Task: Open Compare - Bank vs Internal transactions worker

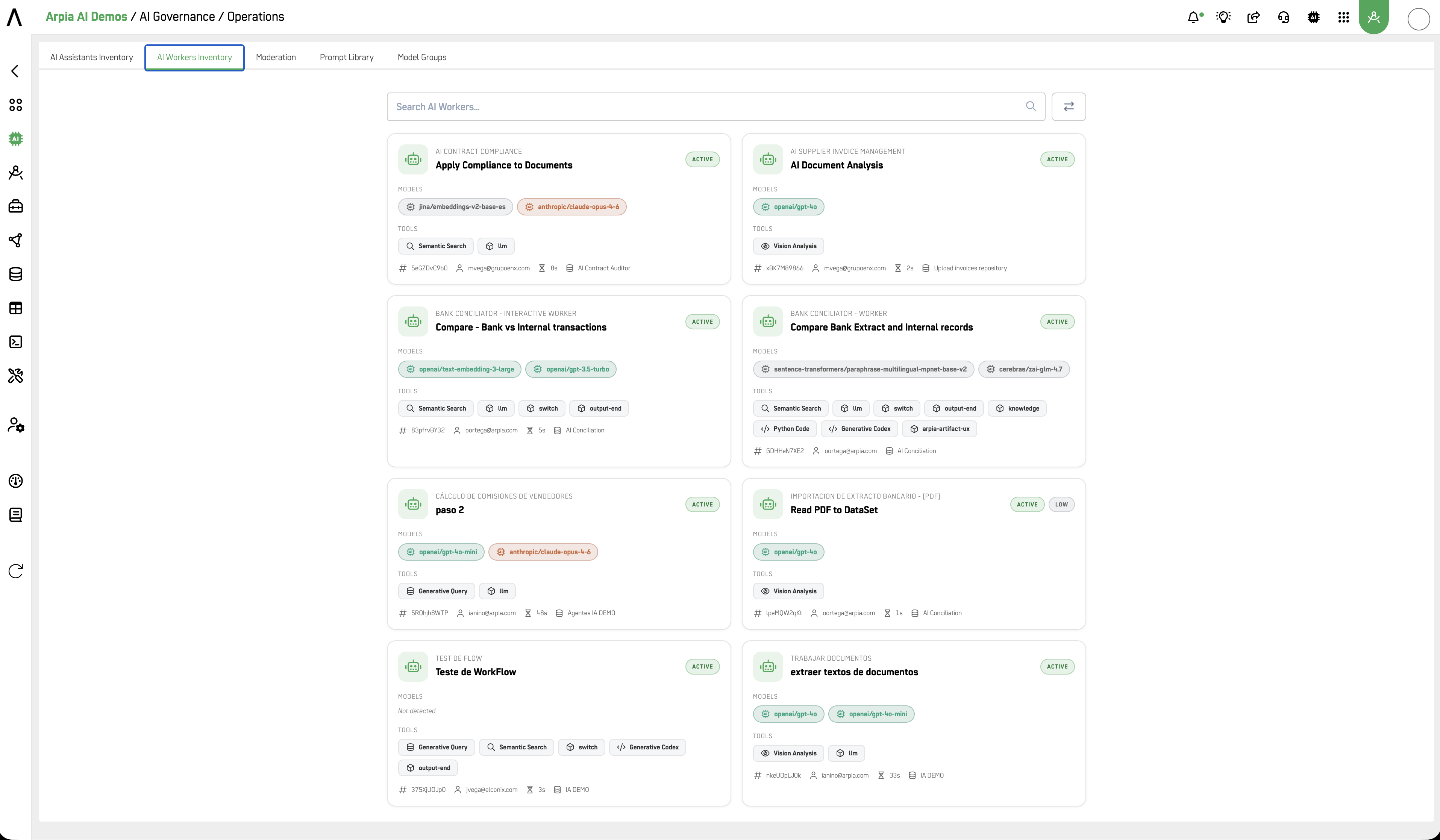Action: coord(521,327)
